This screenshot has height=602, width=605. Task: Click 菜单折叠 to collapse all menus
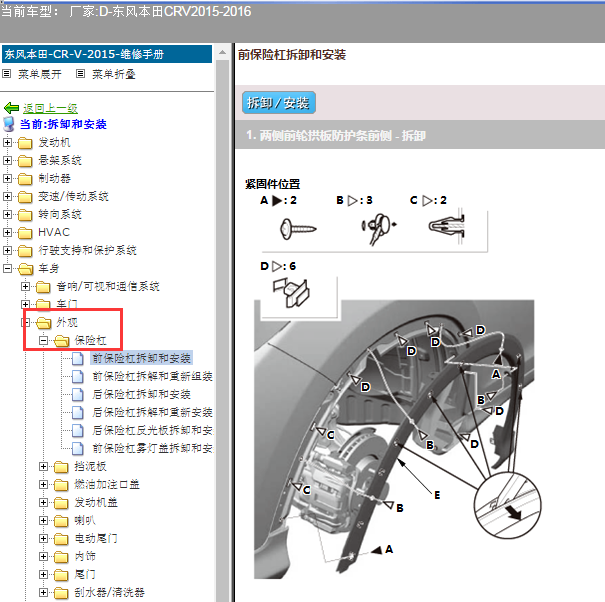113,74
